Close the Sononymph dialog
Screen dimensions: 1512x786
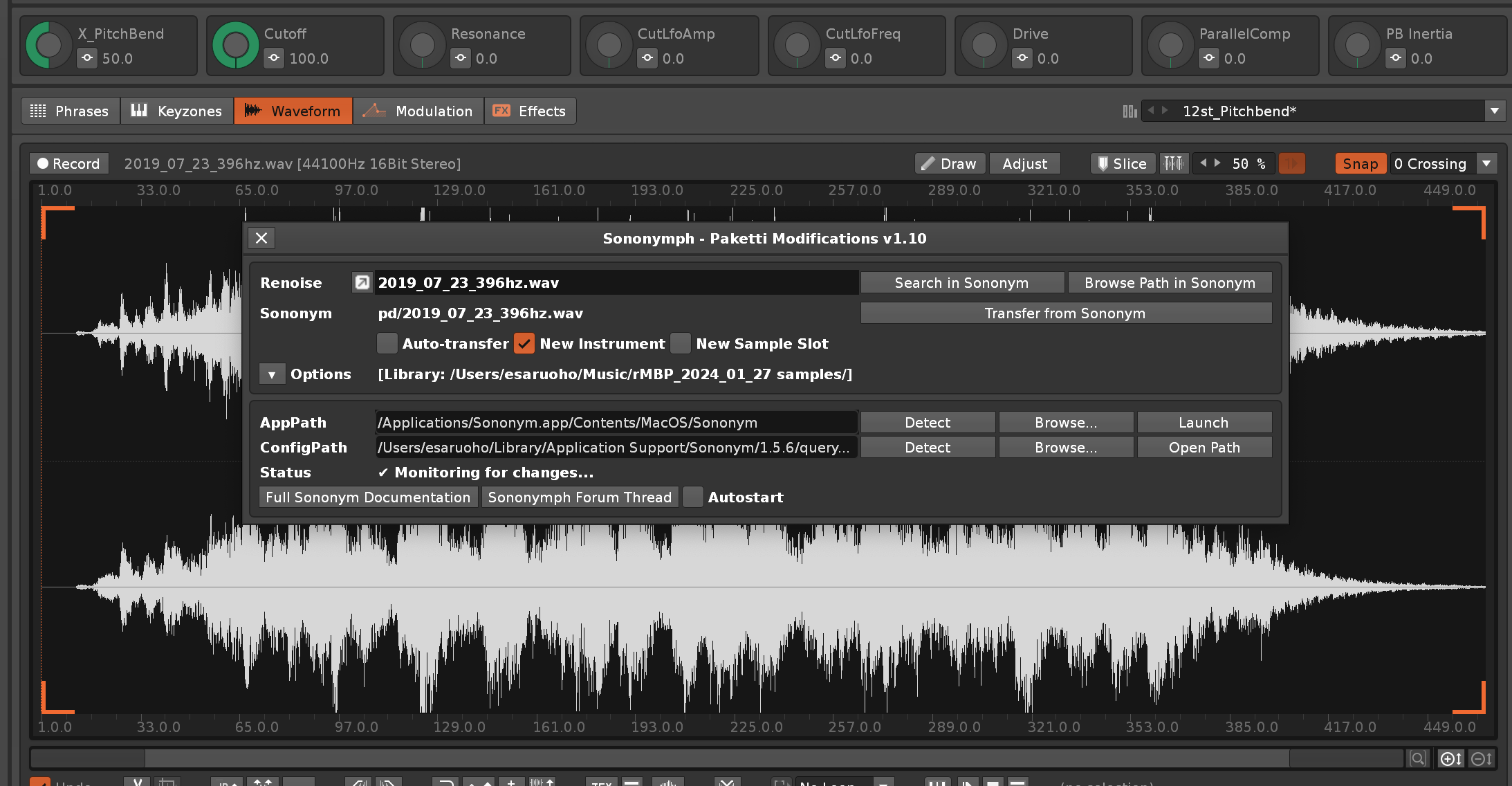coord(261,238)
